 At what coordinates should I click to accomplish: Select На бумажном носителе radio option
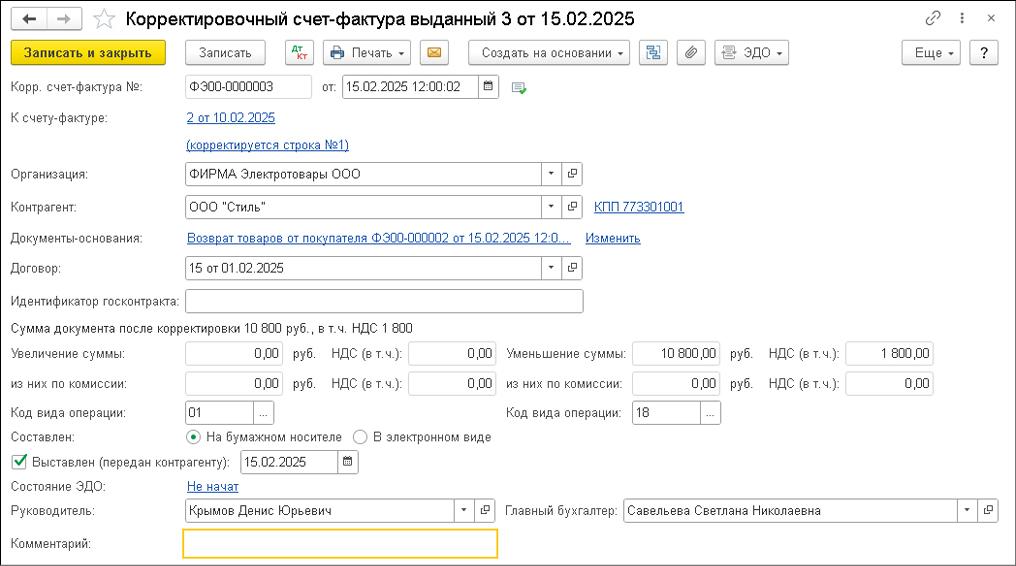tap(194, 437)
